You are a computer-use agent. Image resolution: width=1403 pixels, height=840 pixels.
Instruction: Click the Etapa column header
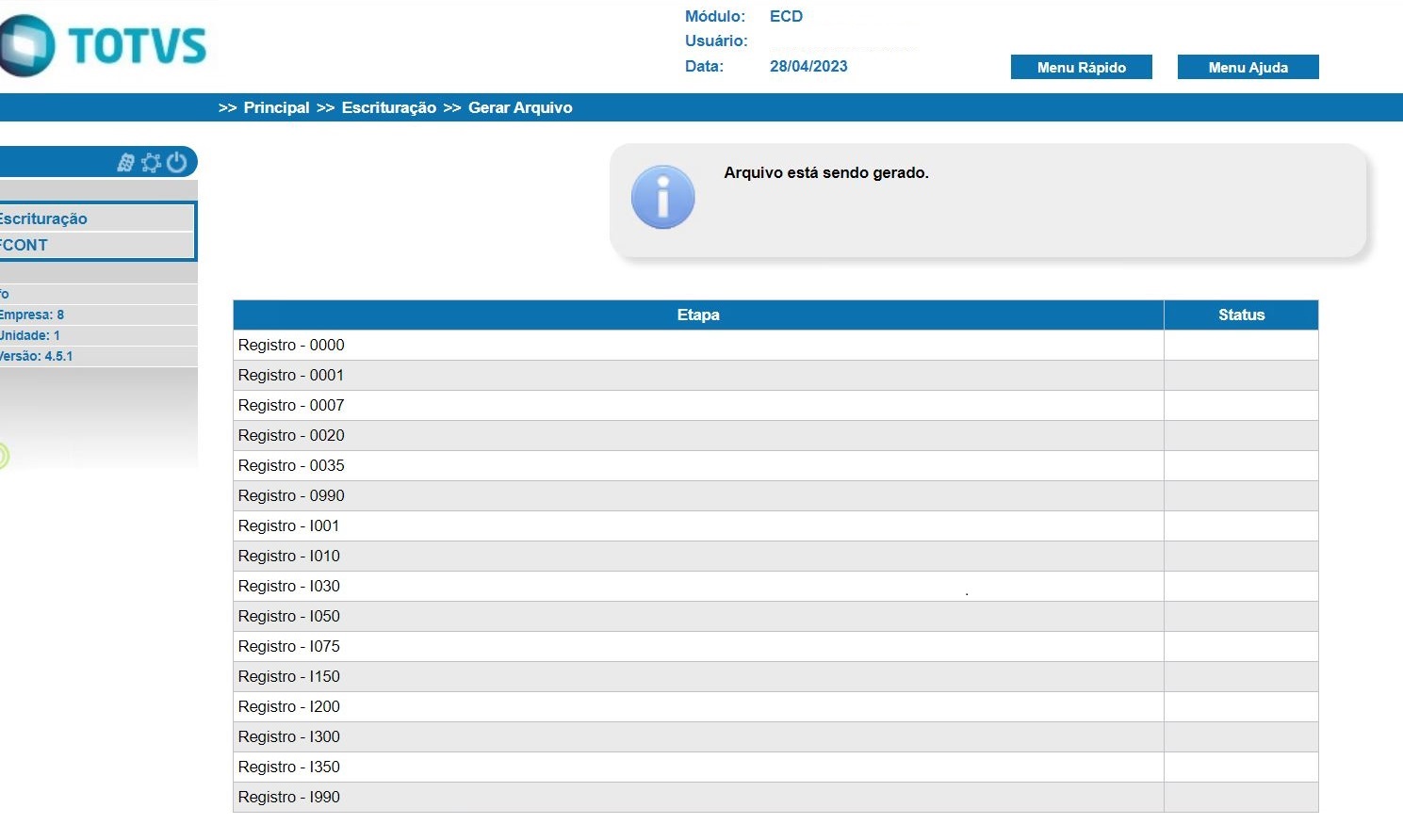click(698, 315)
